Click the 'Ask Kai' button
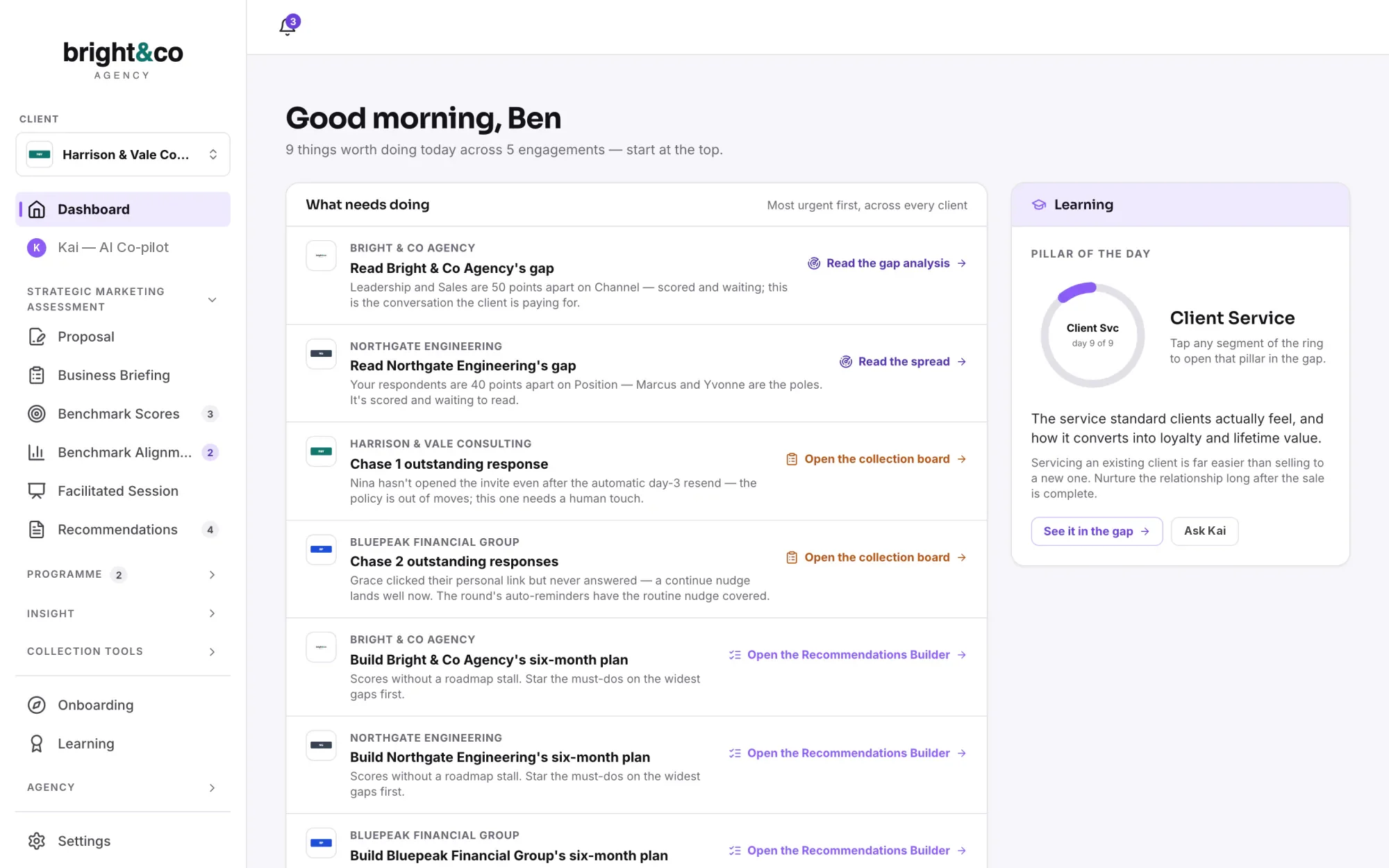 [x=1204, y=531]
